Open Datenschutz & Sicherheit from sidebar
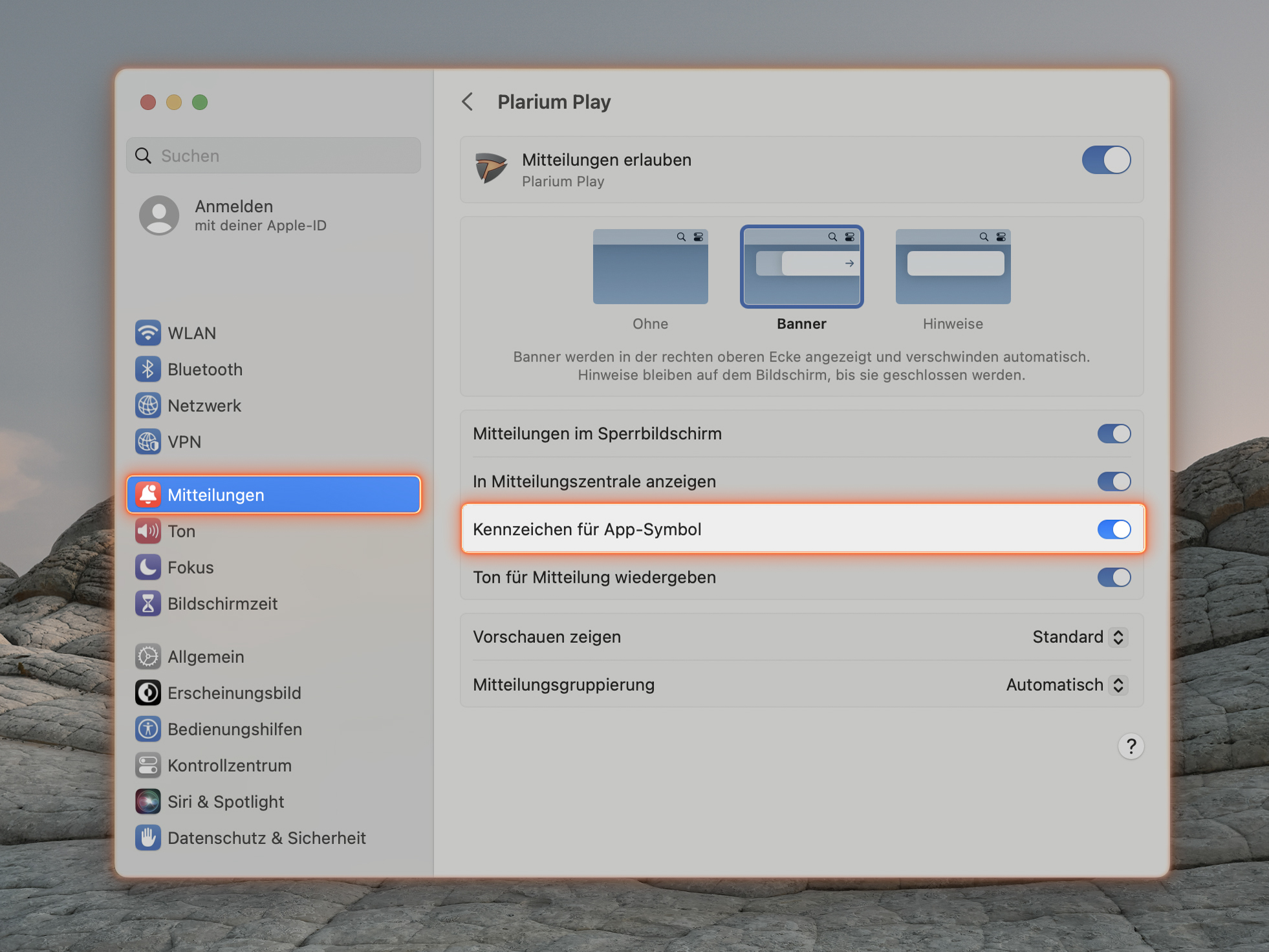Screen dimensions: 1269x952 (x=274, y=838)
